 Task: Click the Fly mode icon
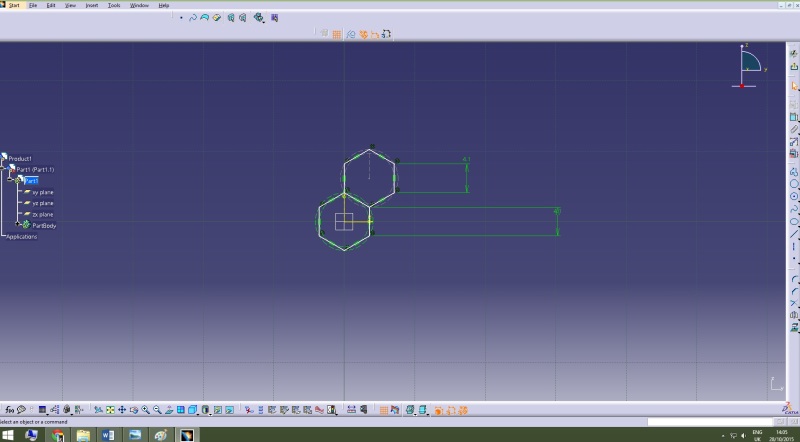(x=98, y=410)
